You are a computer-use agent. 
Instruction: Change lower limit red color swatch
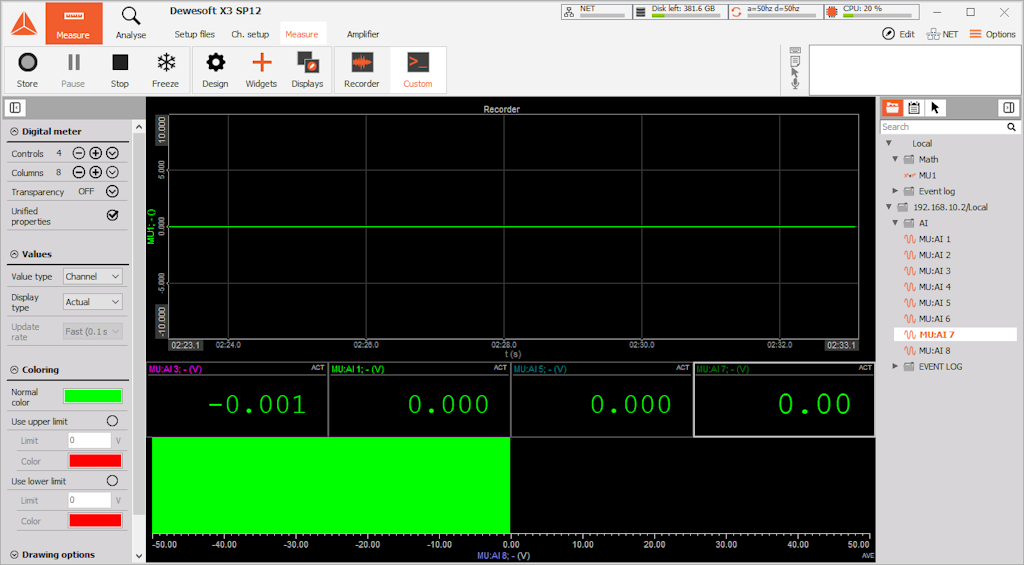[x=95, y=521]
